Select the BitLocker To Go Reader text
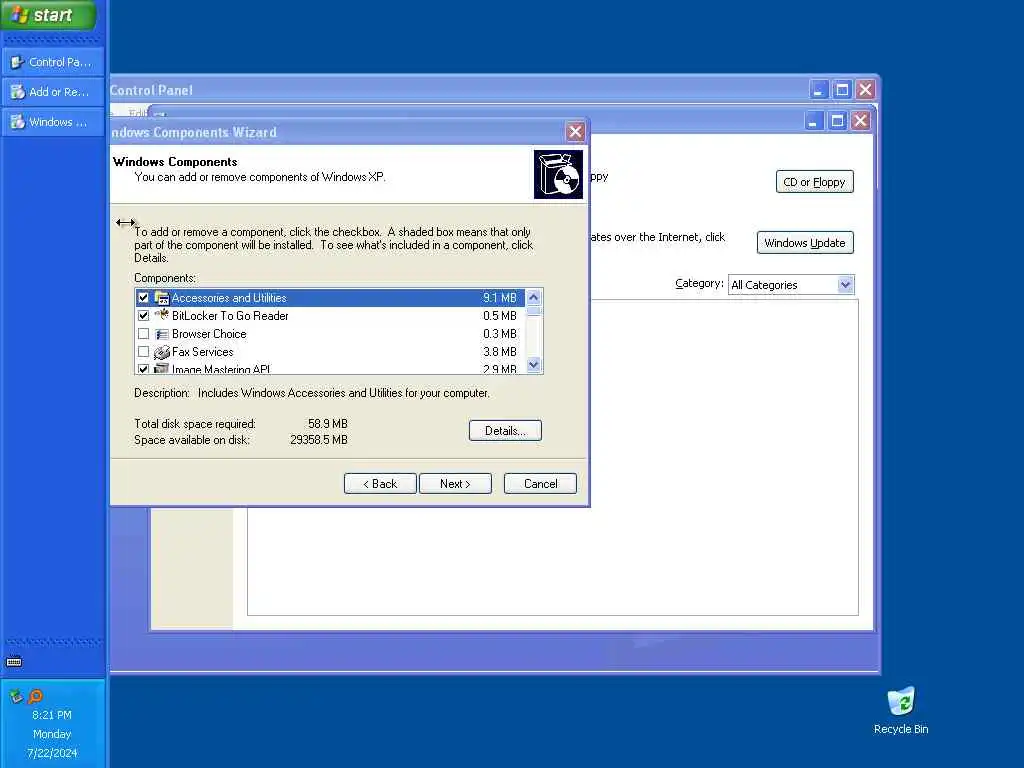Viewport: 1024px width, 768px height. 230,316
